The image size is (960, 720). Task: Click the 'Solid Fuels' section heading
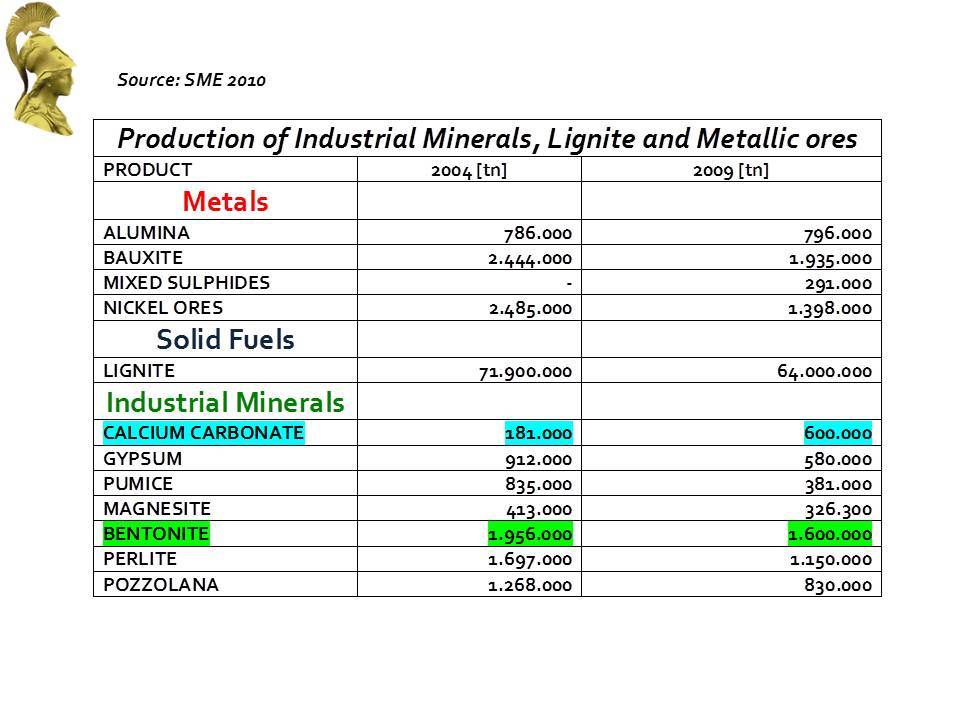coord(225,339)
